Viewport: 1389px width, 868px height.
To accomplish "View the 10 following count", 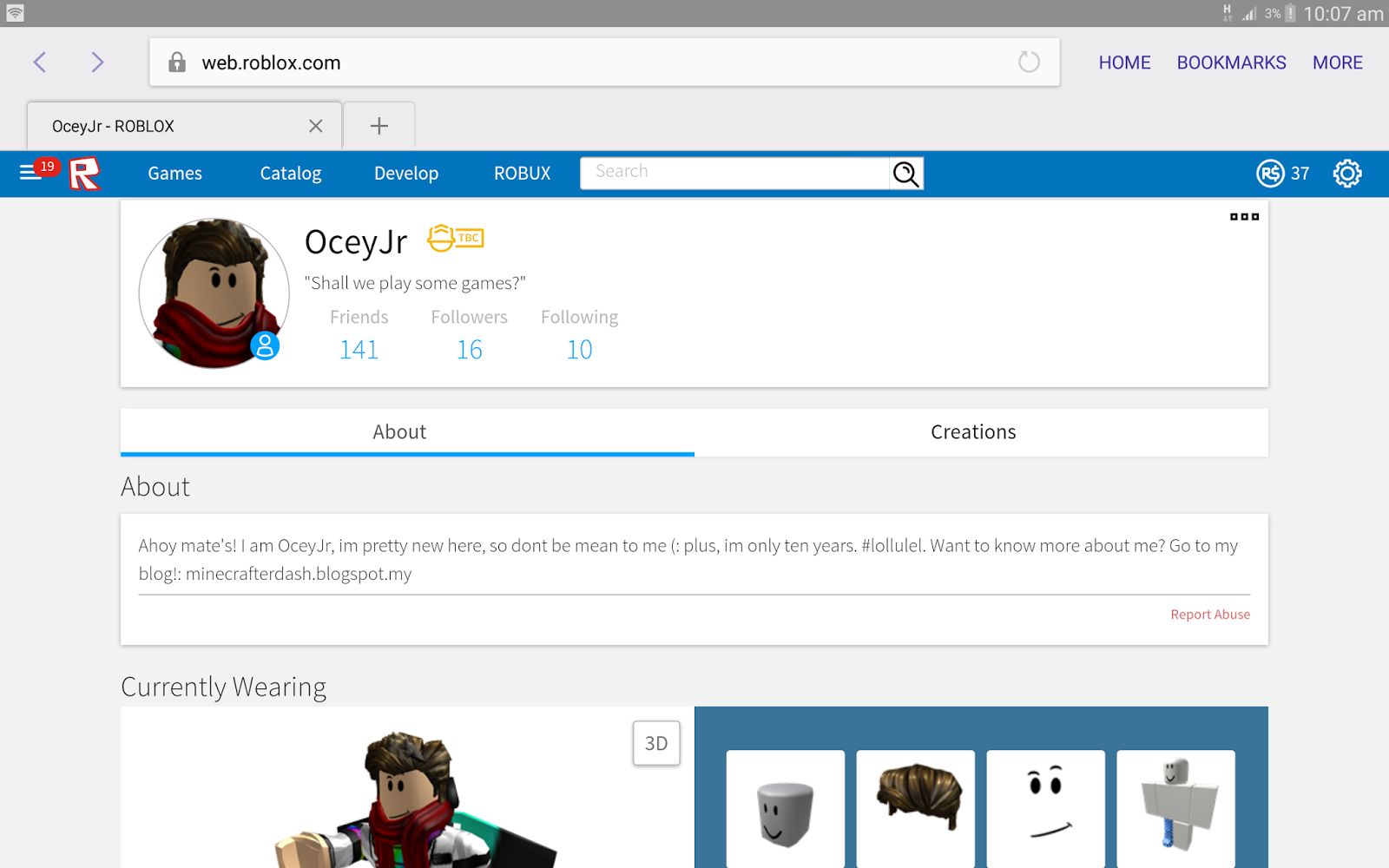I will pyautogui.click(x=579, y=350).
